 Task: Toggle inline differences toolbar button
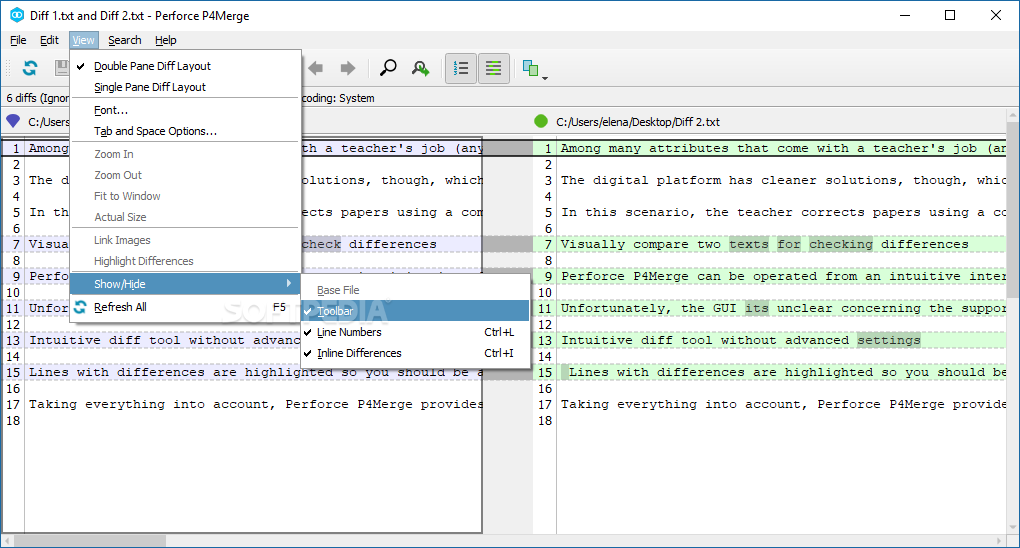click(494, 68)
